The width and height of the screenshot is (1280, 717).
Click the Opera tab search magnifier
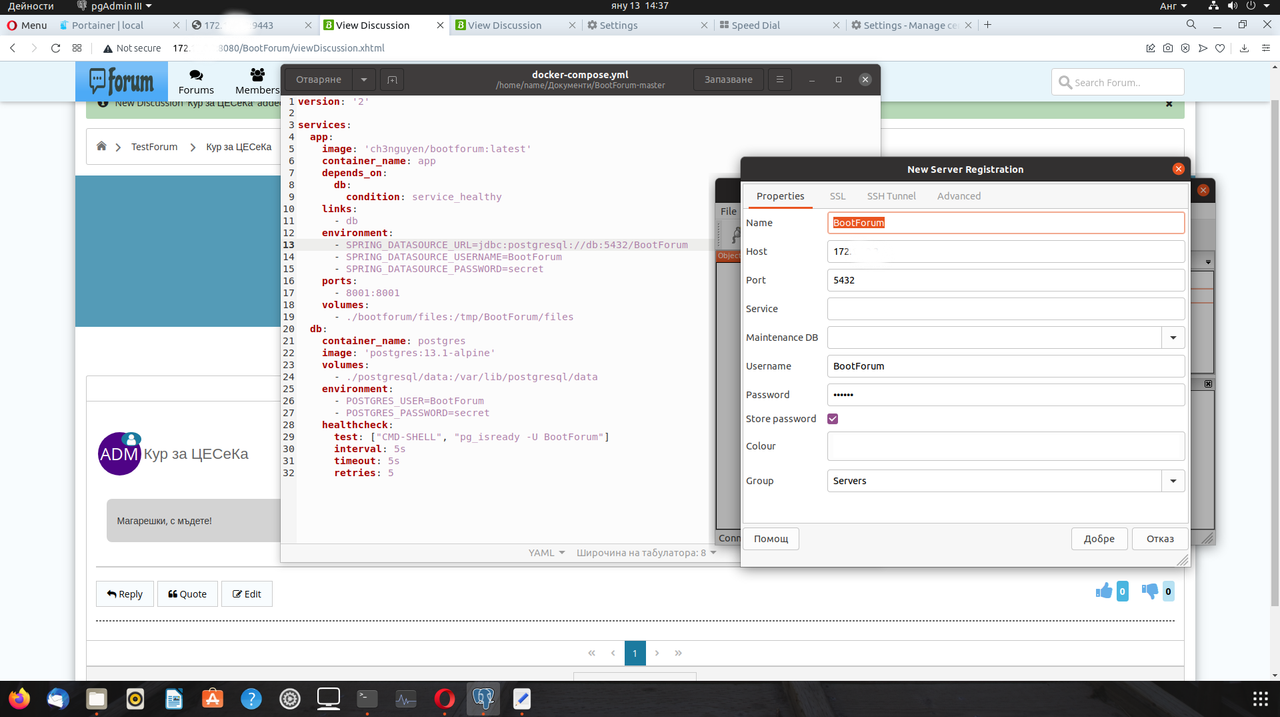click(1191, 25)
